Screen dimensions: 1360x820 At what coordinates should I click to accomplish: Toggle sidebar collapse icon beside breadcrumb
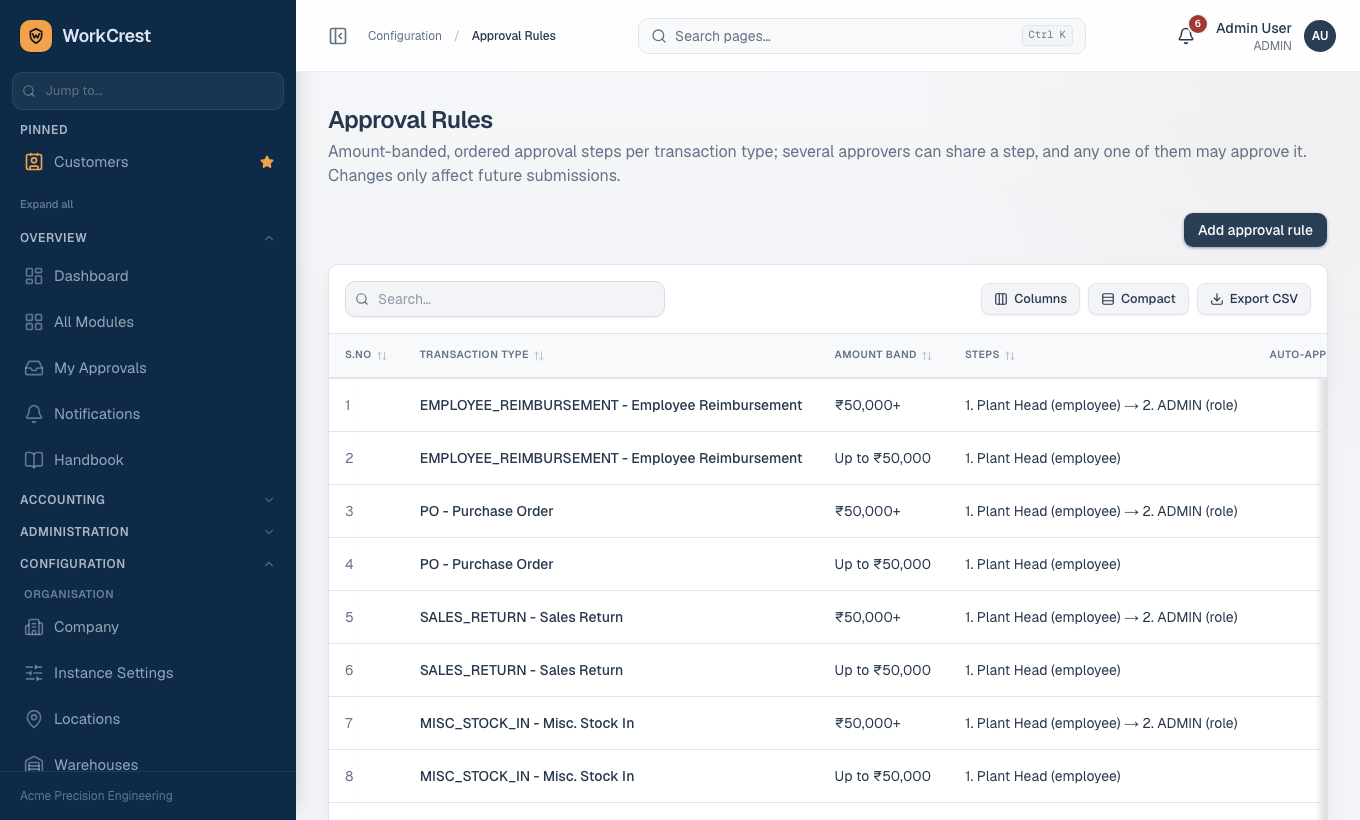tap(338, 36)
